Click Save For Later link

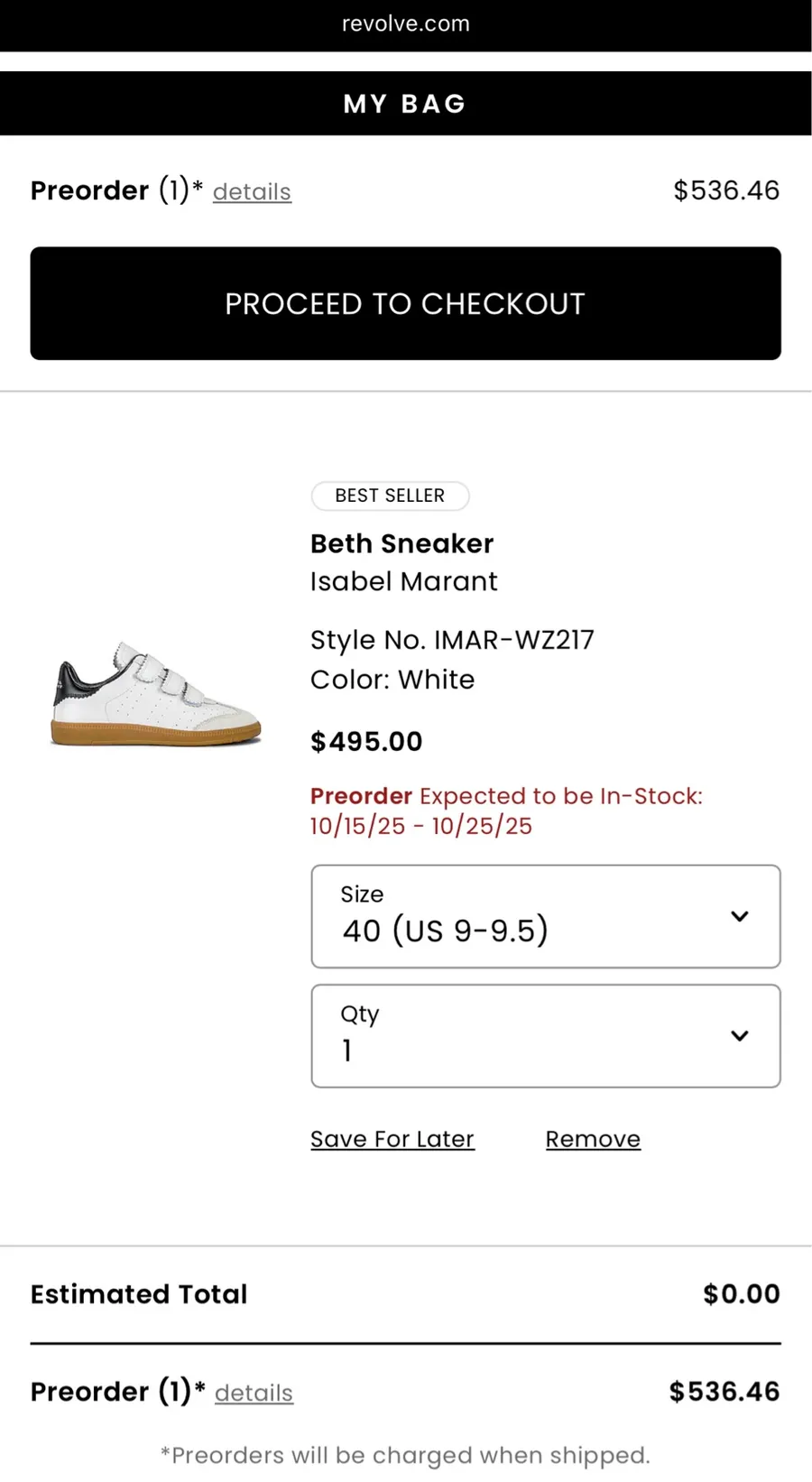coord(392,1139)
